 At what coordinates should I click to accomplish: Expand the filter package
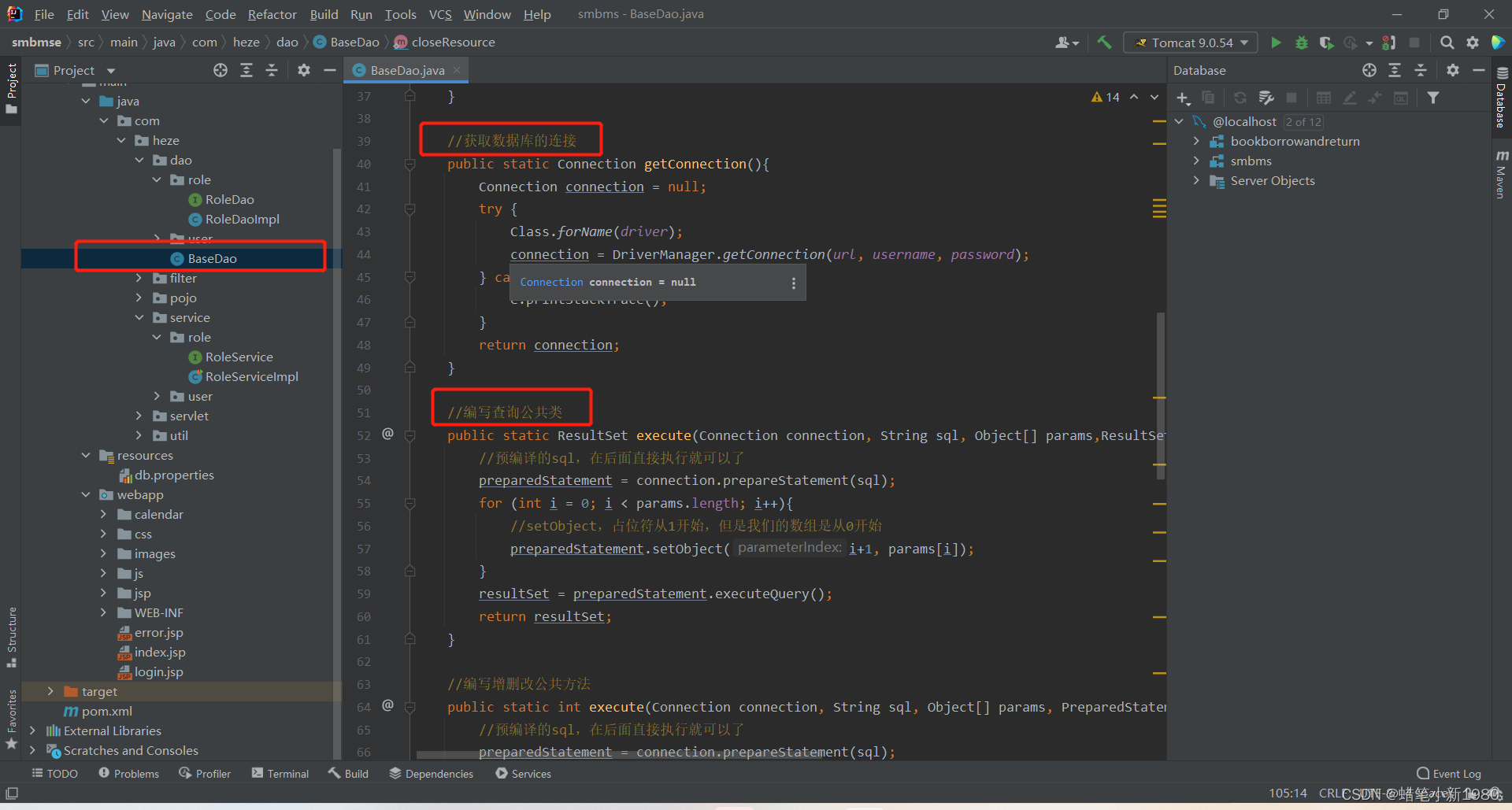click(x=139, y=278)
